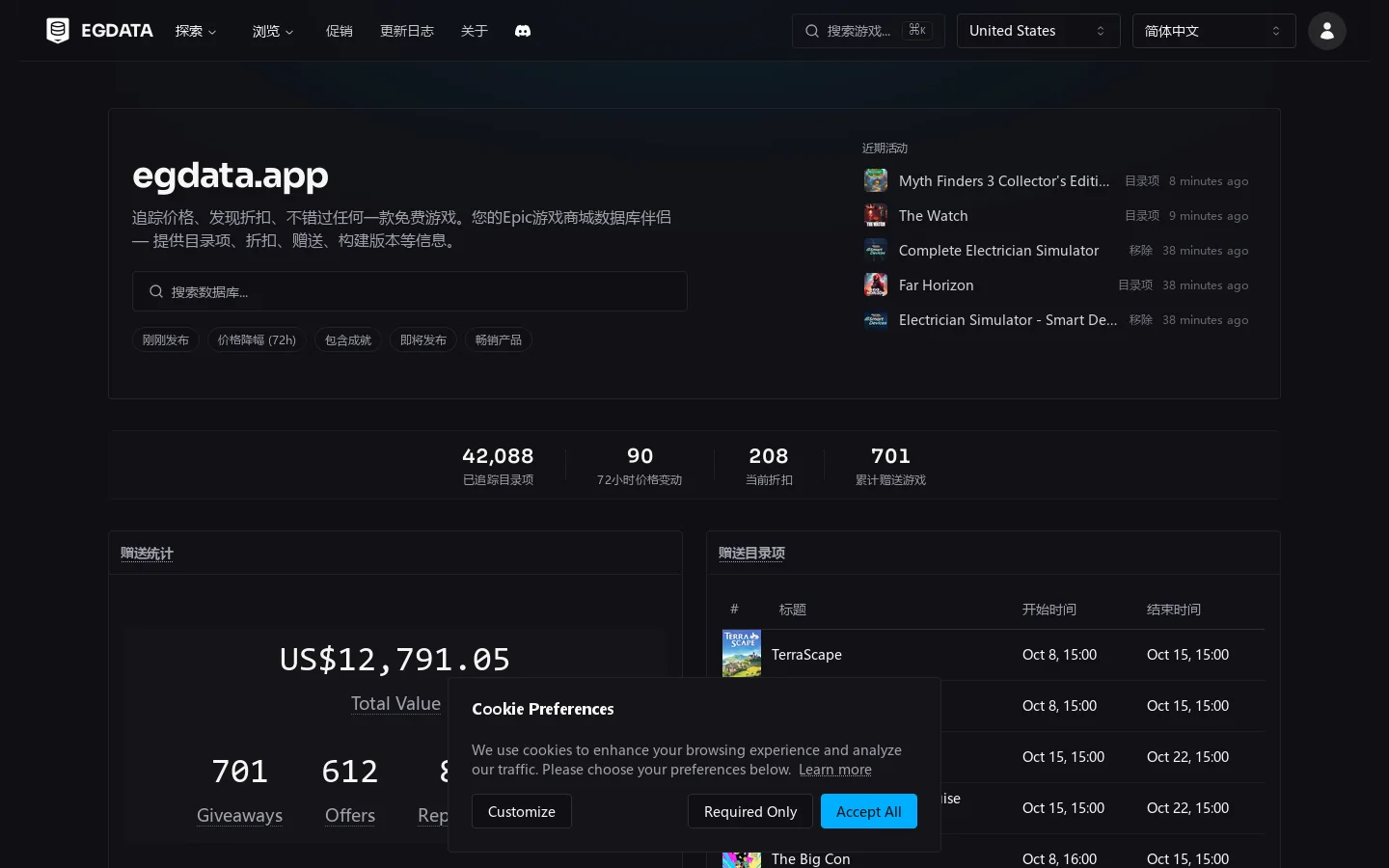Image resolution: width=1389 pixels, height=868 pixels.
Task: Open the 更新日志 changelog page
Action: tap(407, 31)
